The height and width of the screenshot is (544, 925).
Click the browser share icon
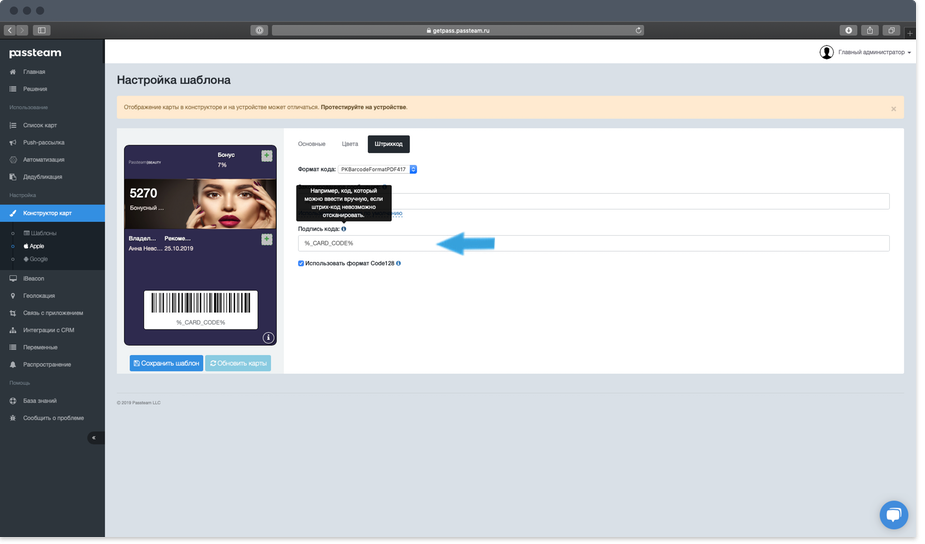870,31
